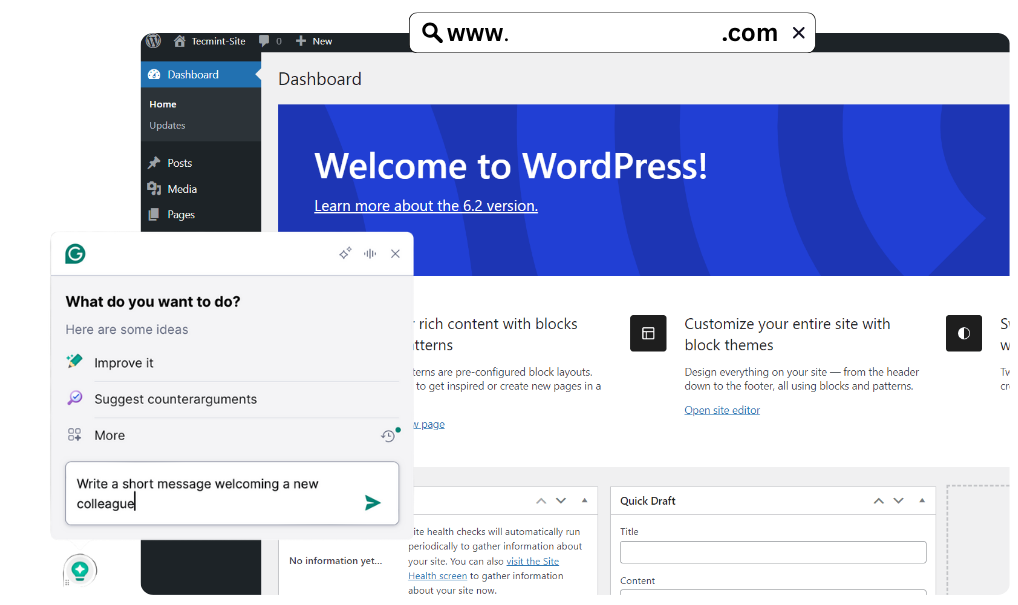Viewport: 1018px width, 605px height.
Task: Click the Suggest counterarguments magnifier icon
Action: 75,397
